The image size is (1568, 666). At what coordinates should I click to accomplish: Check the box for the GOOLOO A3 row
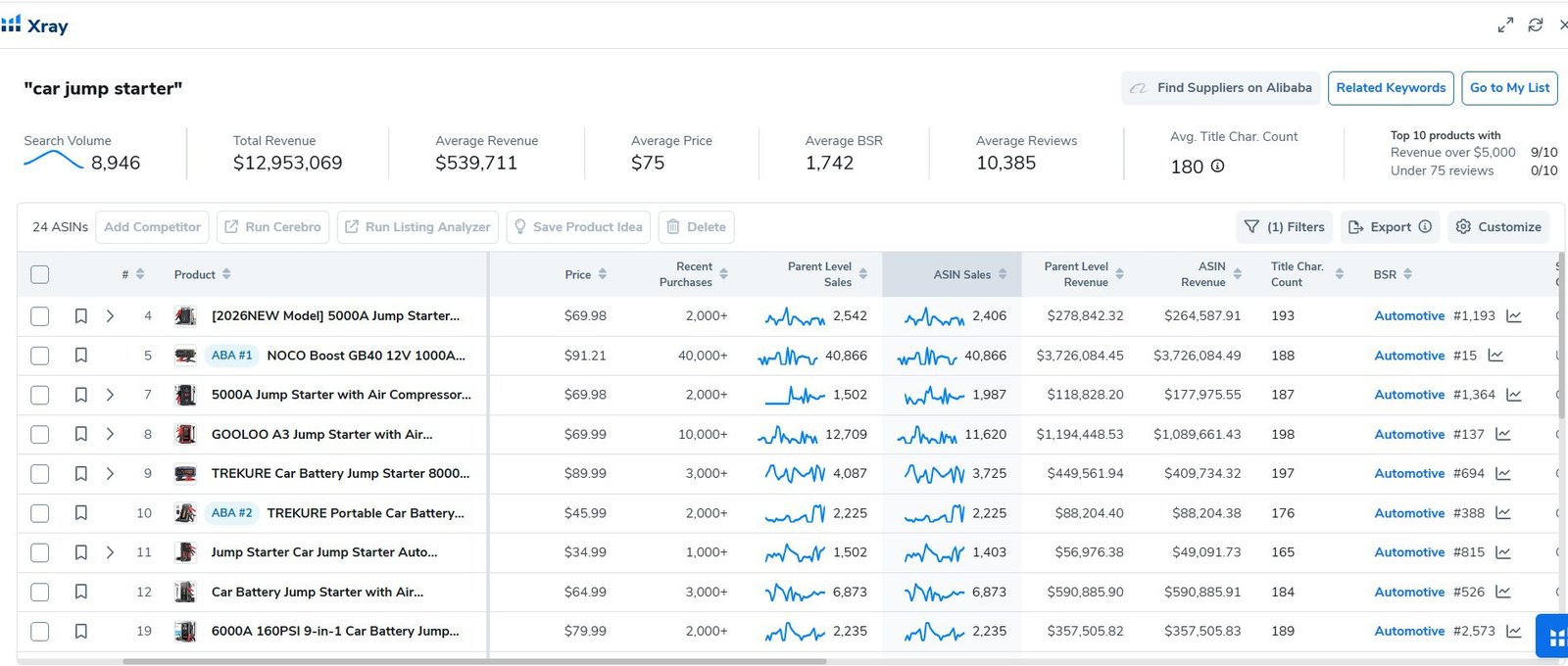(40, 434)
